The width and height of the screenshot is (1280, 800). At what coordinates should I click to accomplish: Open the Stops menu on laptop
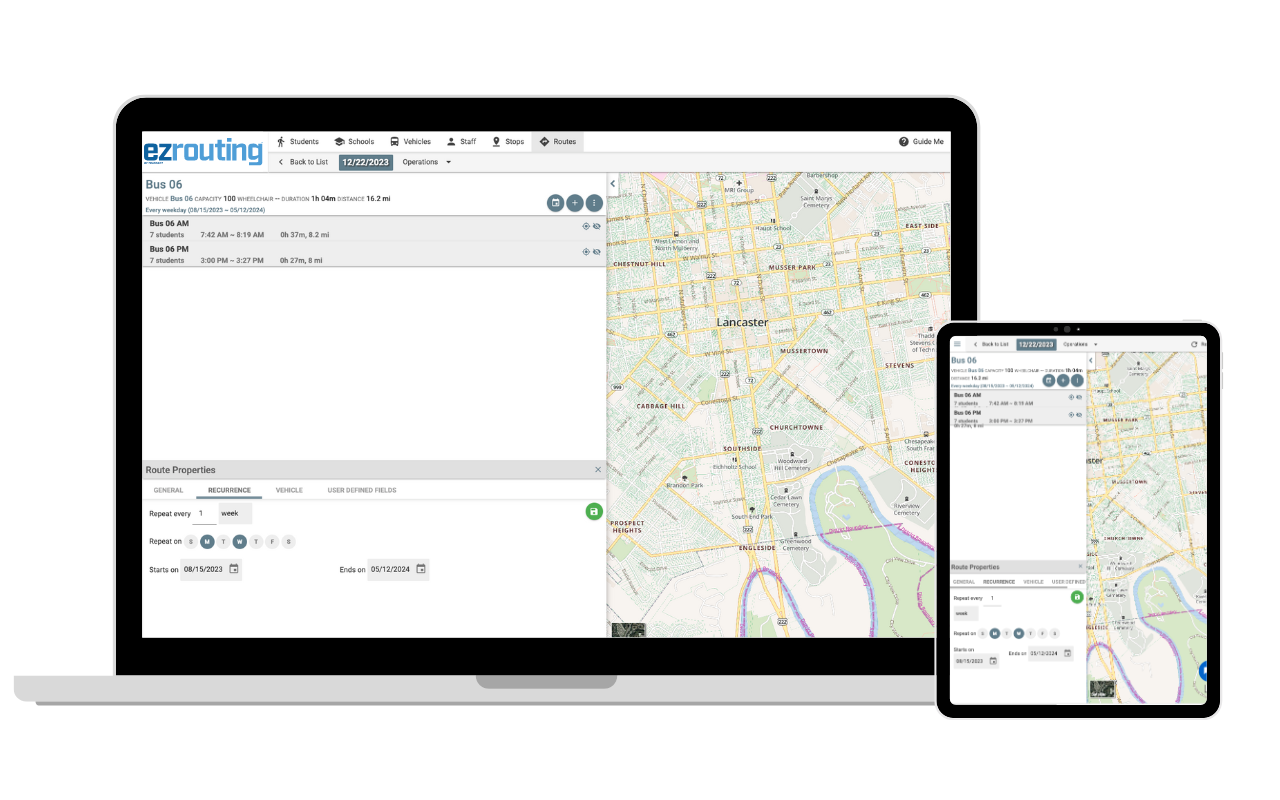coord(508,142)
